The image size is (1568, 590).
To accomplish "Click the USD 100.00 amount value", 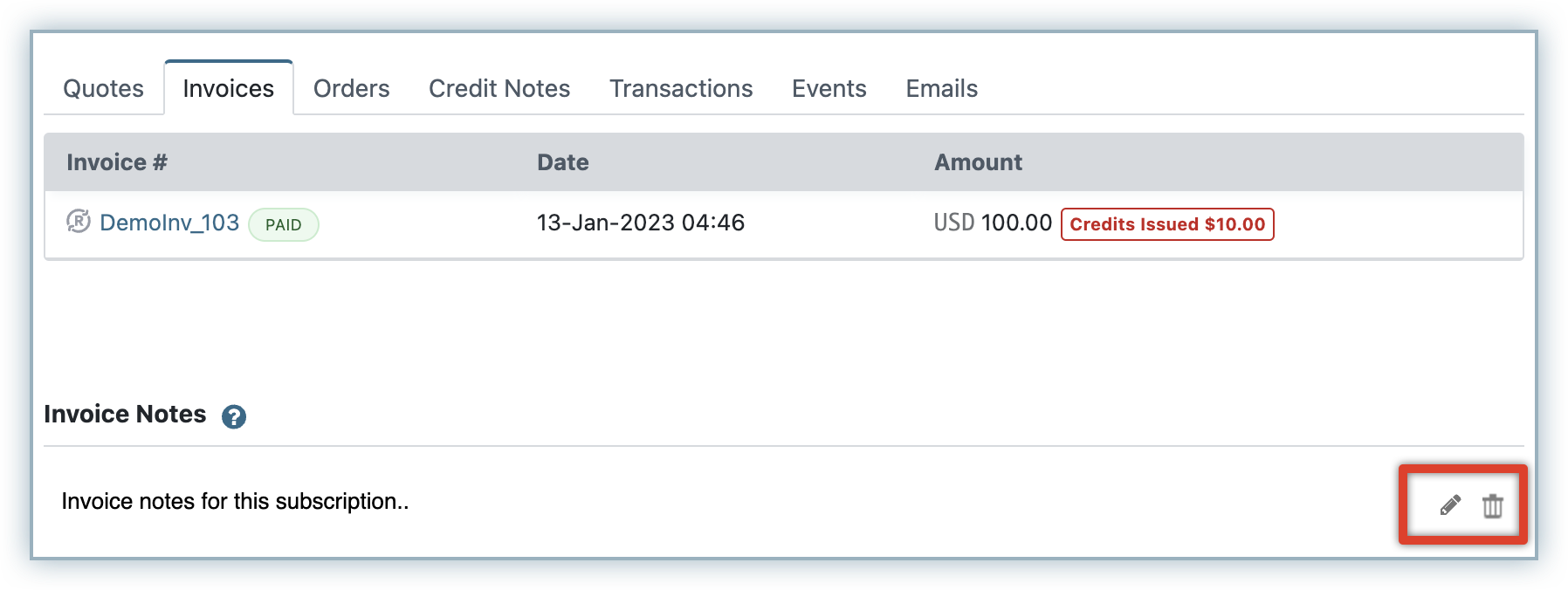I will [993, 223].
